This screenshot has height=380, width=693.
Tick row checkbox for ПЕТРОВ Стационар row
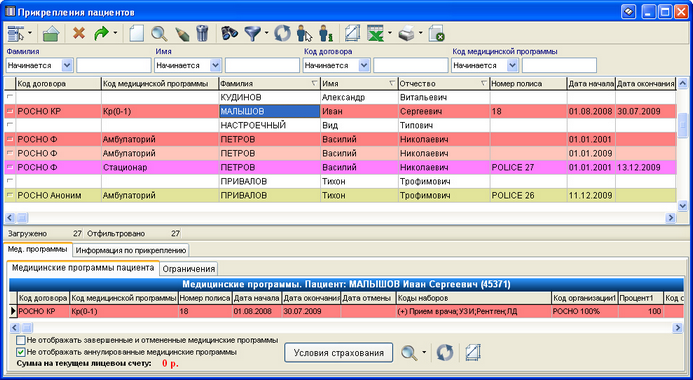pos(10,167)
